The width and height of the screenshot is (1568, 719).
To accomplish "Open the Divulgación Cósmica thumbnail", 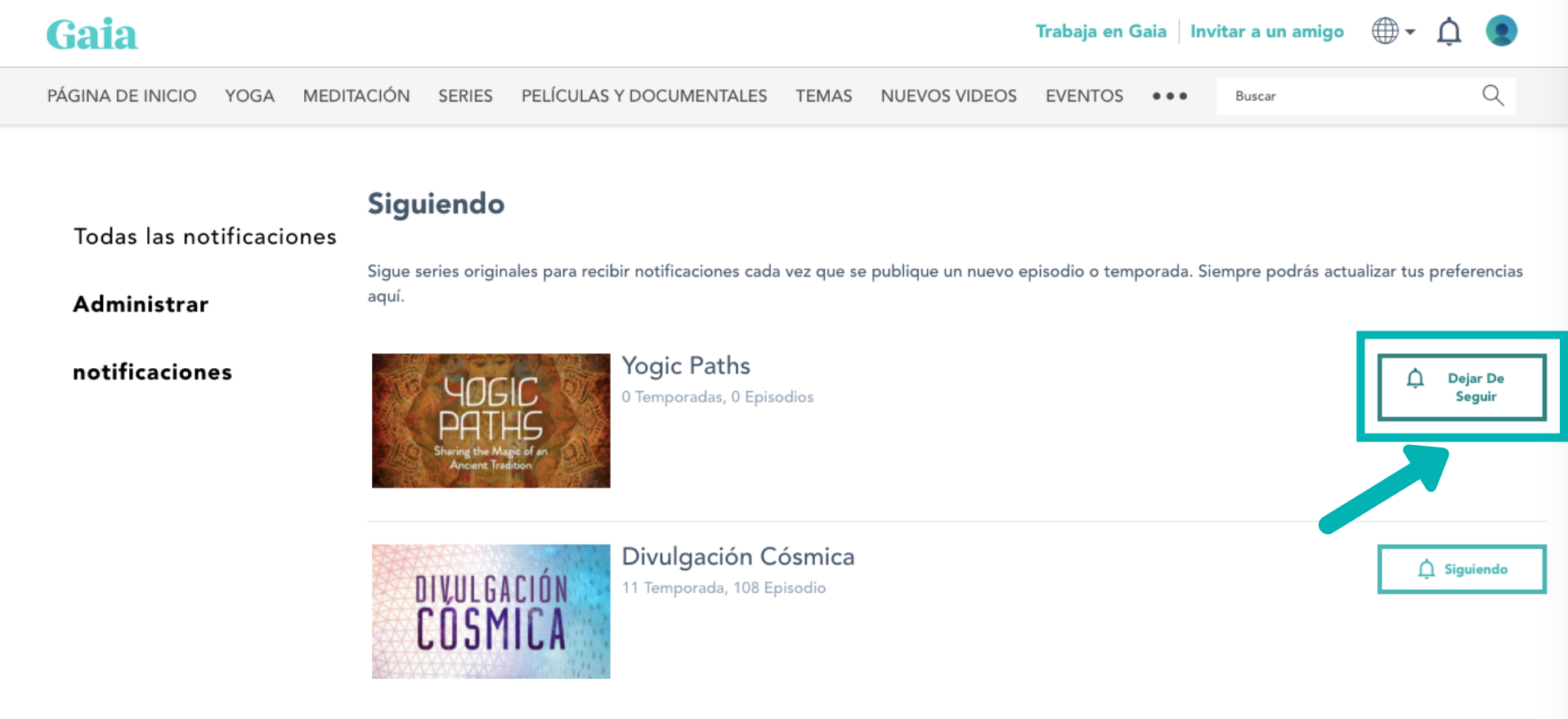I will pos(491,611).
